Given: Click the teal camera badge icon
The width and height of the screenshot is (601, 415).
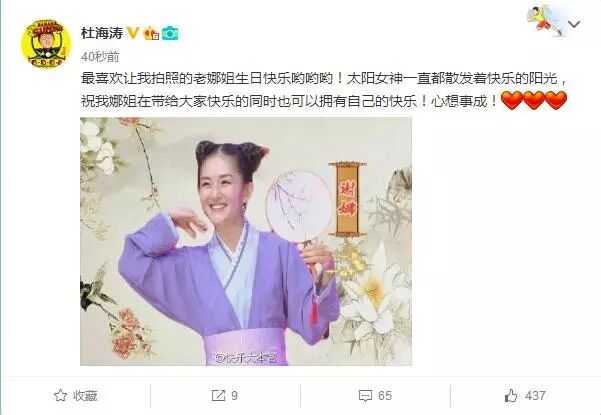Looking at the screenshot, I should (170, 33).
